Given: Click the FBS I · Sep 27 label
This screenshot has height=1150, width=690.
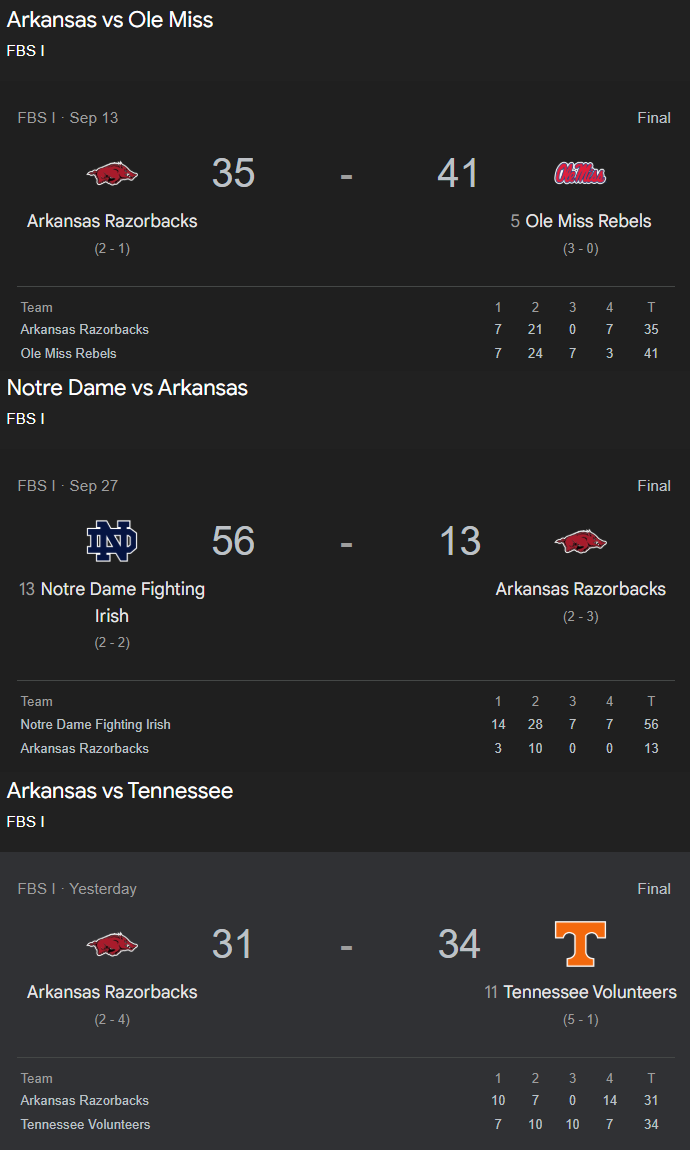Looking at the screenshot, I should [67, 486].
